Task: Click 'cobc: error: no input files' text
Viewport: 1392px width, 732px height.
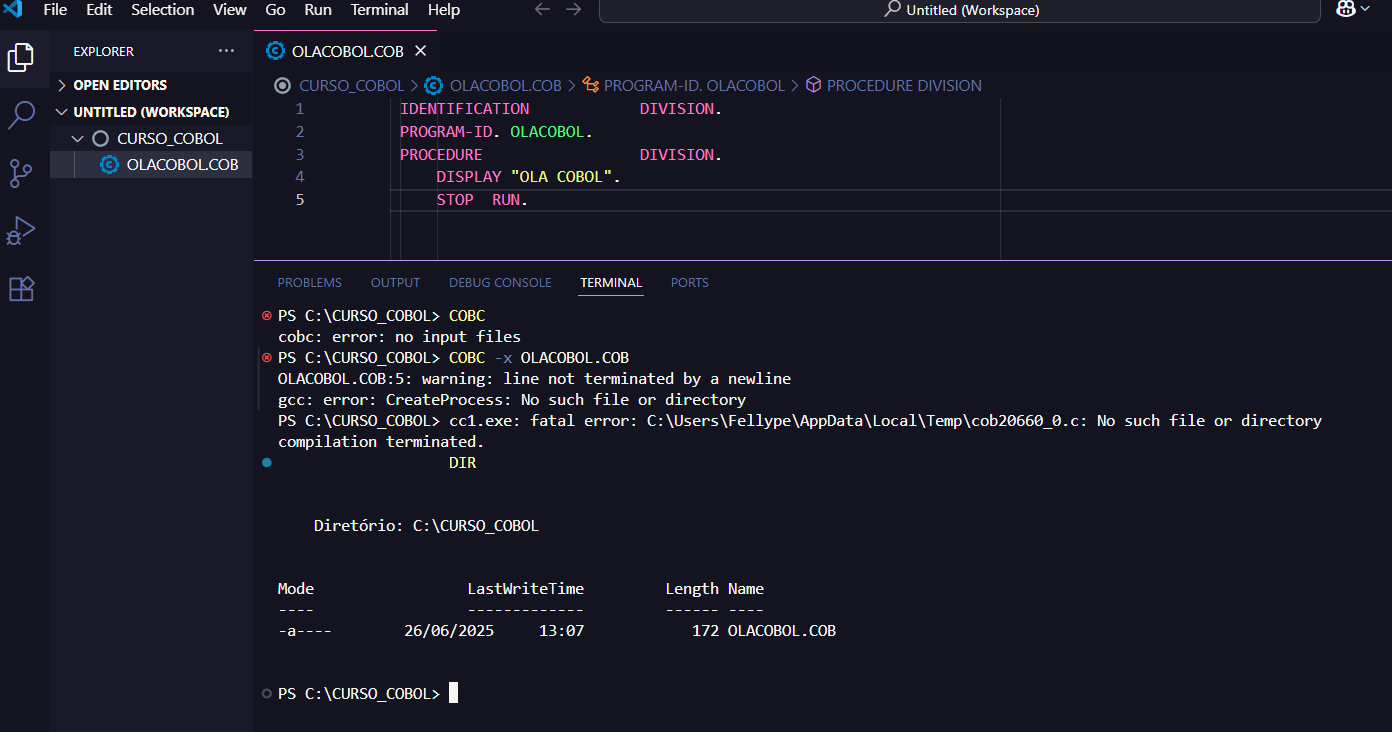Action: coord(399,337)
